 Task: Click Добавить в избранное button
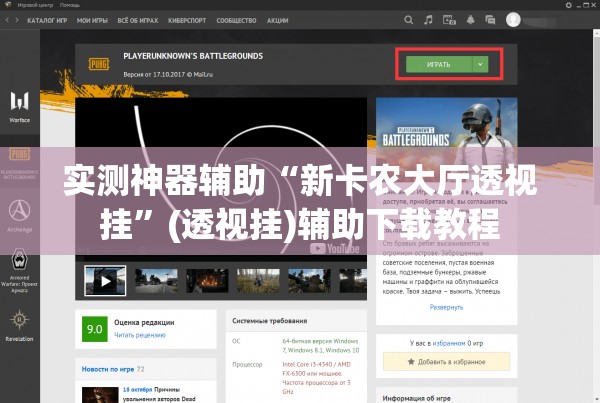pyautogui.click(x=447, y=362)
